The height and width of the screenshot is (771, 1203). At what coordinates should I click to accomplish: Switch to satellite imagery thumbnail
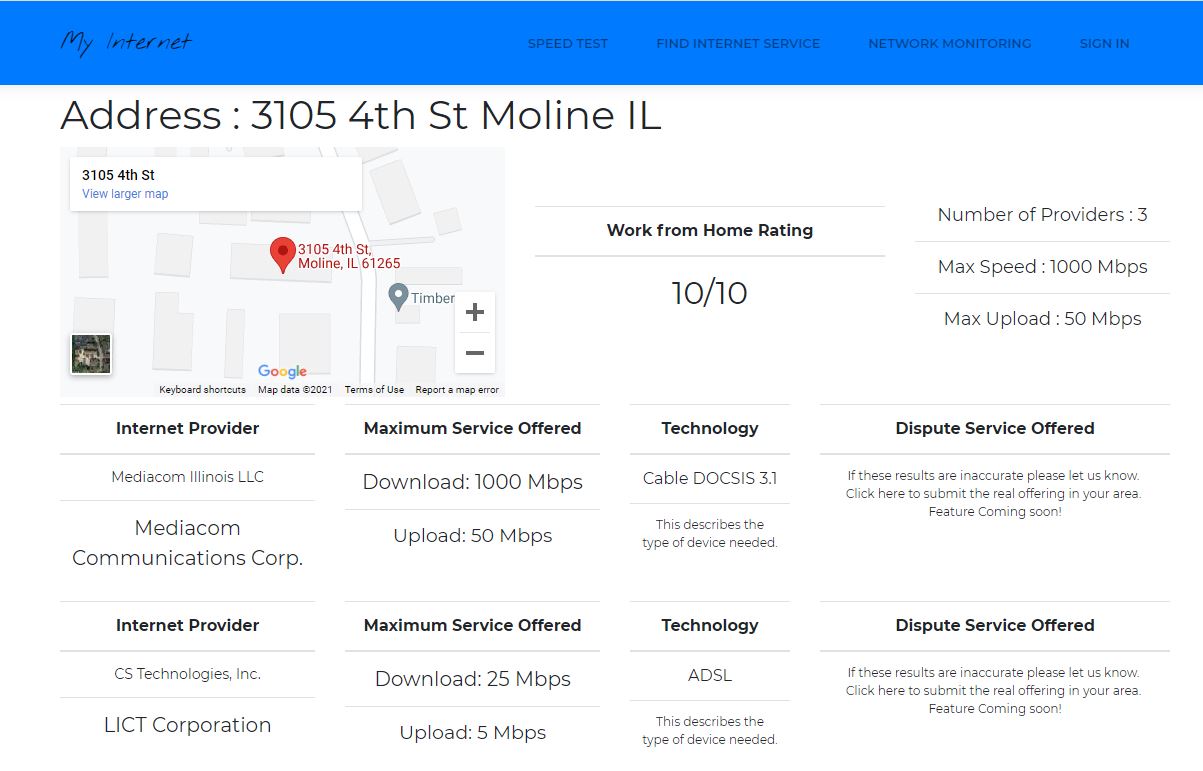(91, 354)
